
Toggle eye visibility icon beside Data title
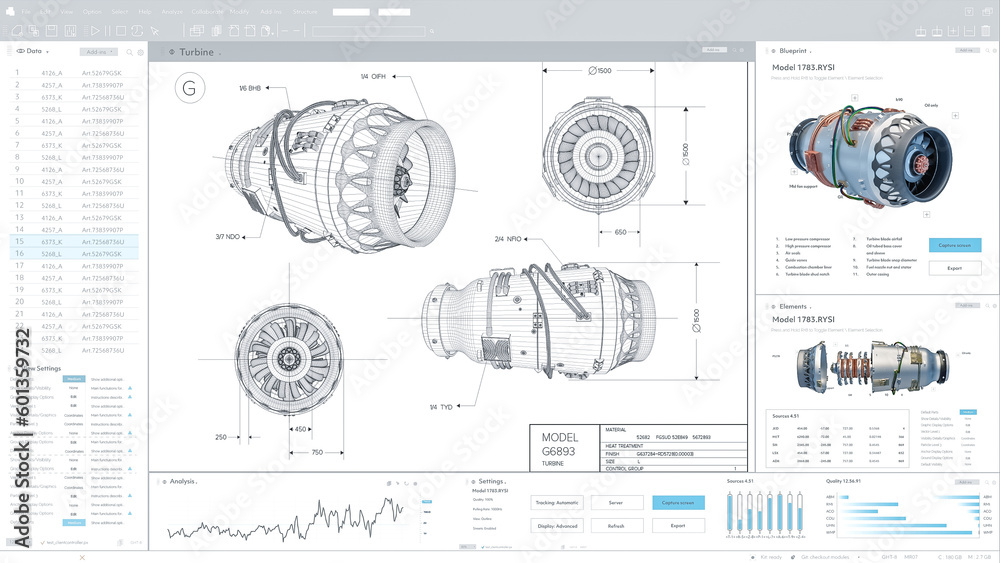tap(20, 51)
